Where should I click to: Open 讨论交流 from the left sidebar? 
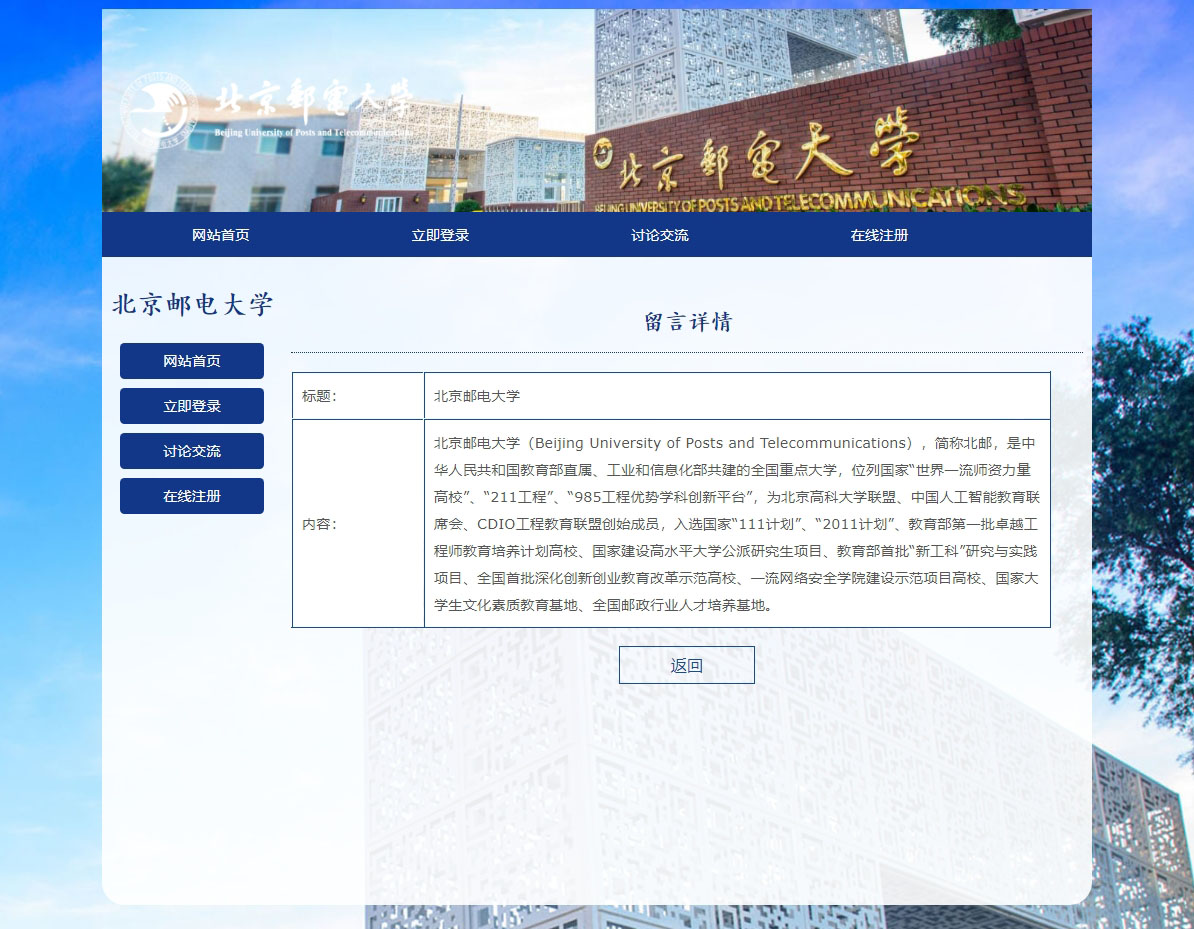coord(192,451)
